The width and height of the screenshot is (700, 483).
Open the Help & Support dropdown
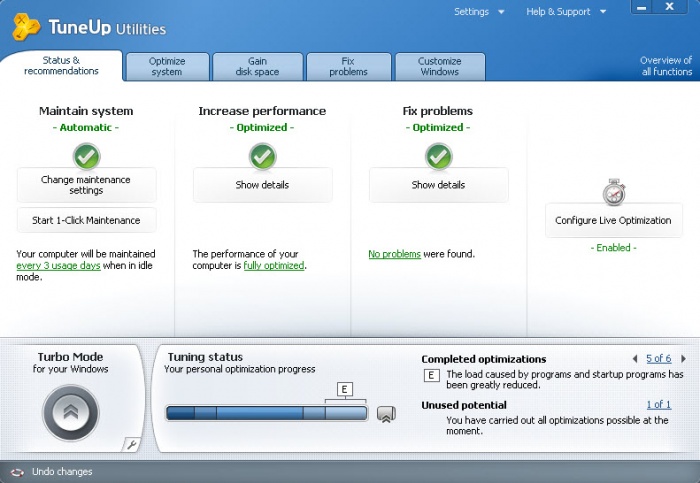[566, 12]
